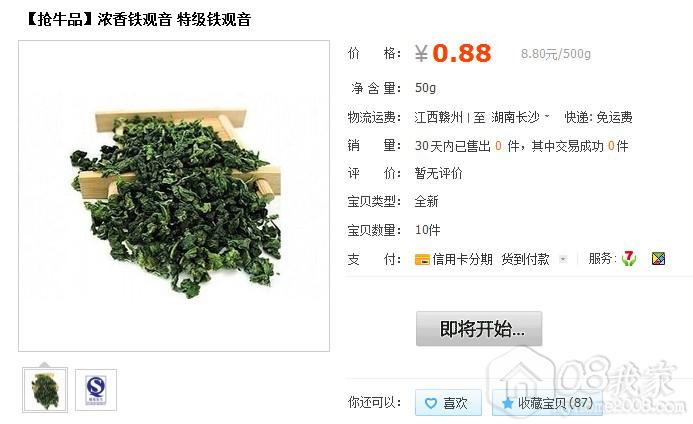Click the 7-day return service icon
The height and width of the screenshot is (424, 693).
628,258
